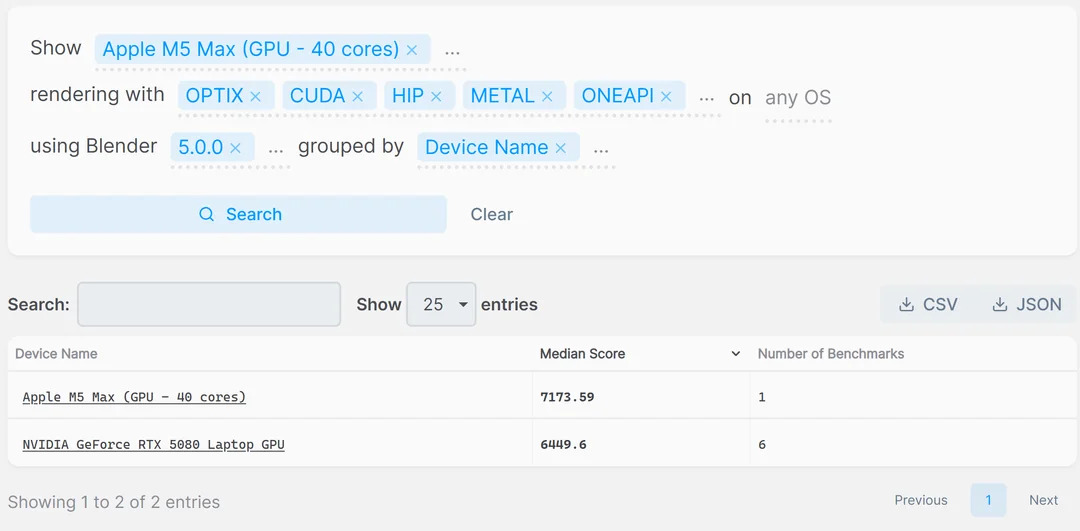
Task: Click the Clear button
Action: (x=492, y=214)
